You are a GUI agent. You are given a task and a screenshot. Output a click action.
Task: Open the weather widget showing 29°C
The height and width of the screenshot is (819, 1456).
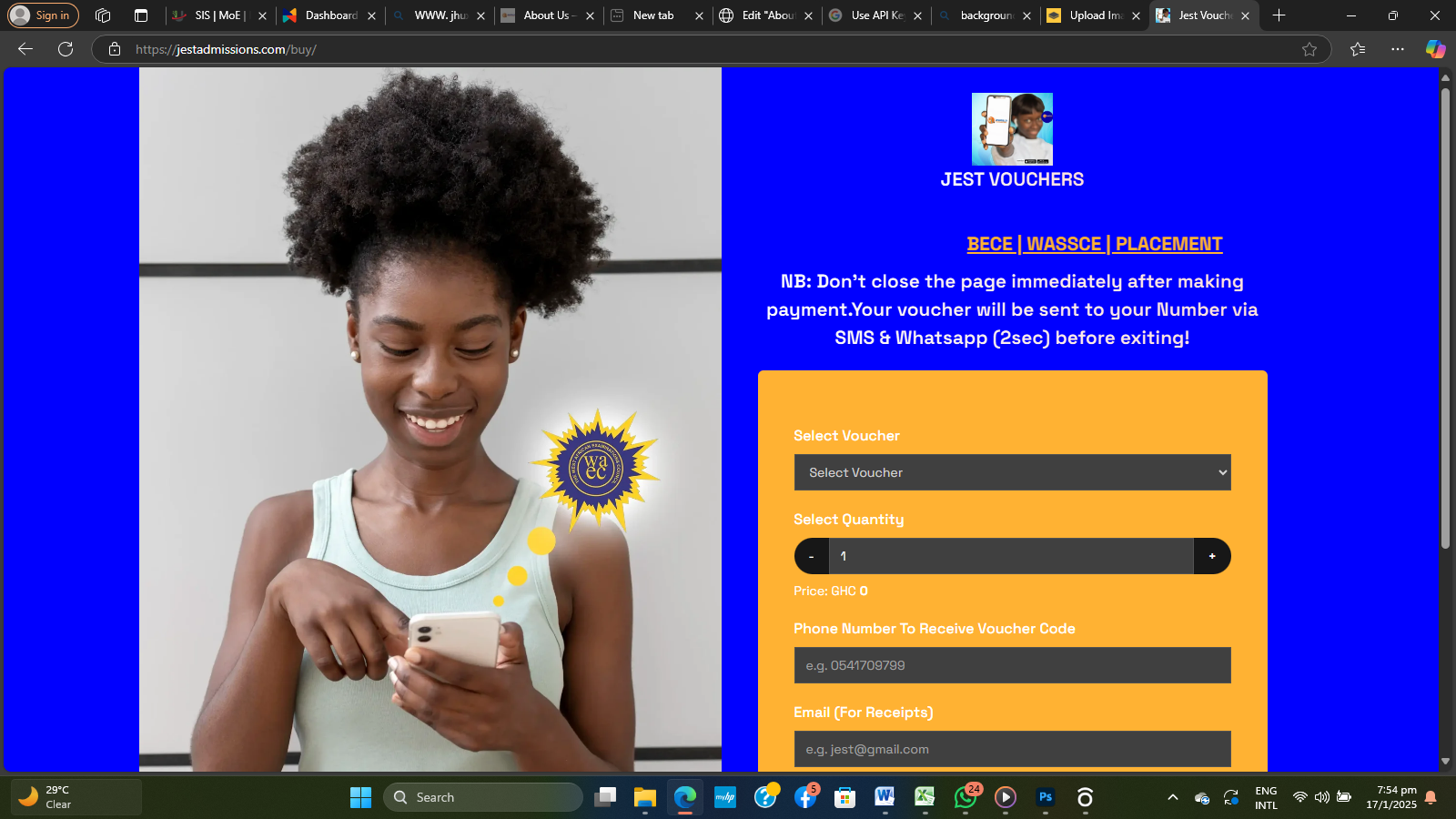[x=76, y=797]
